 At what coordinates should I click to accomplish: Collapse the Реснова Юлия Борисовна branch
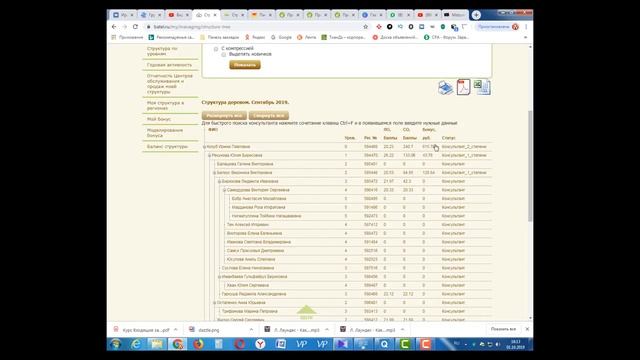pyautogui.click(x=209, y=156)
